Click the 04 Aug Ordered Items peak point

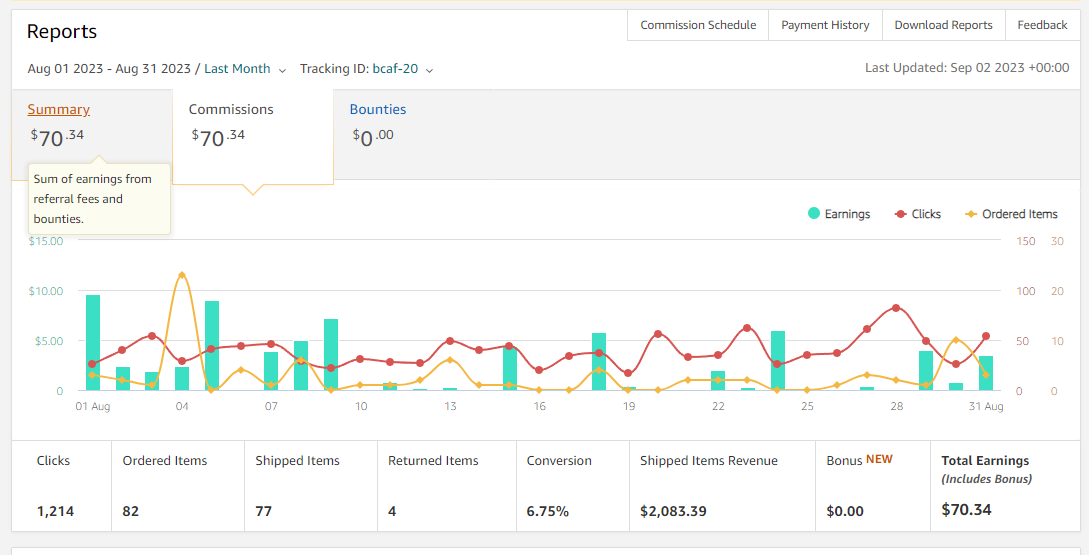tap(182, 275)
